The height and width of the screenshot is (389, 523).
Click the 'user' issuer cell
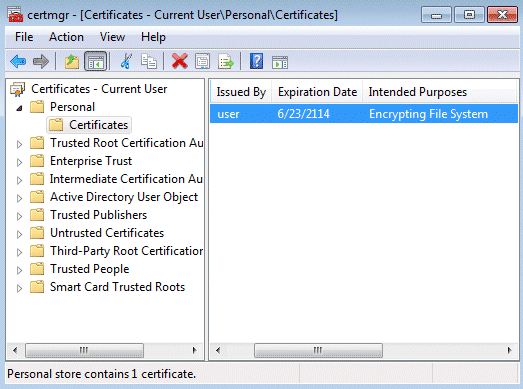[228, 114]
